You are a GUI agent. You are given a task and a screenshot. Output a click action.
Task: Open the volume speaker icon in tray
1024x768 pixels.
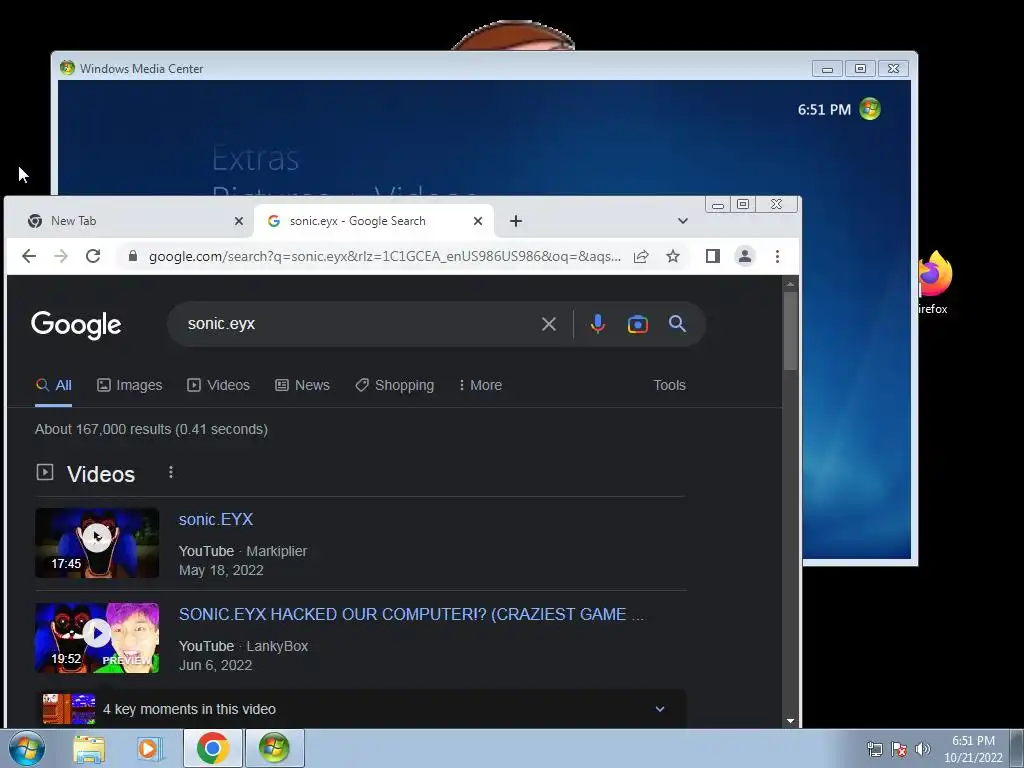[923, 749]
